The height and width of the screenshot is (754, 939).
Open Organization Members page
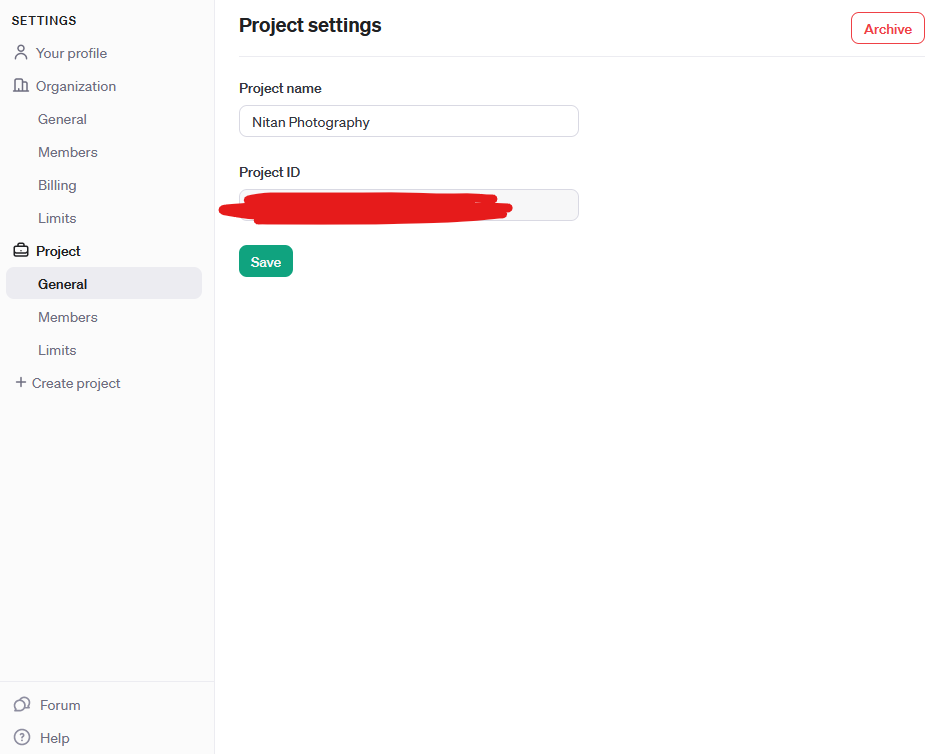(x=67, y=152)
